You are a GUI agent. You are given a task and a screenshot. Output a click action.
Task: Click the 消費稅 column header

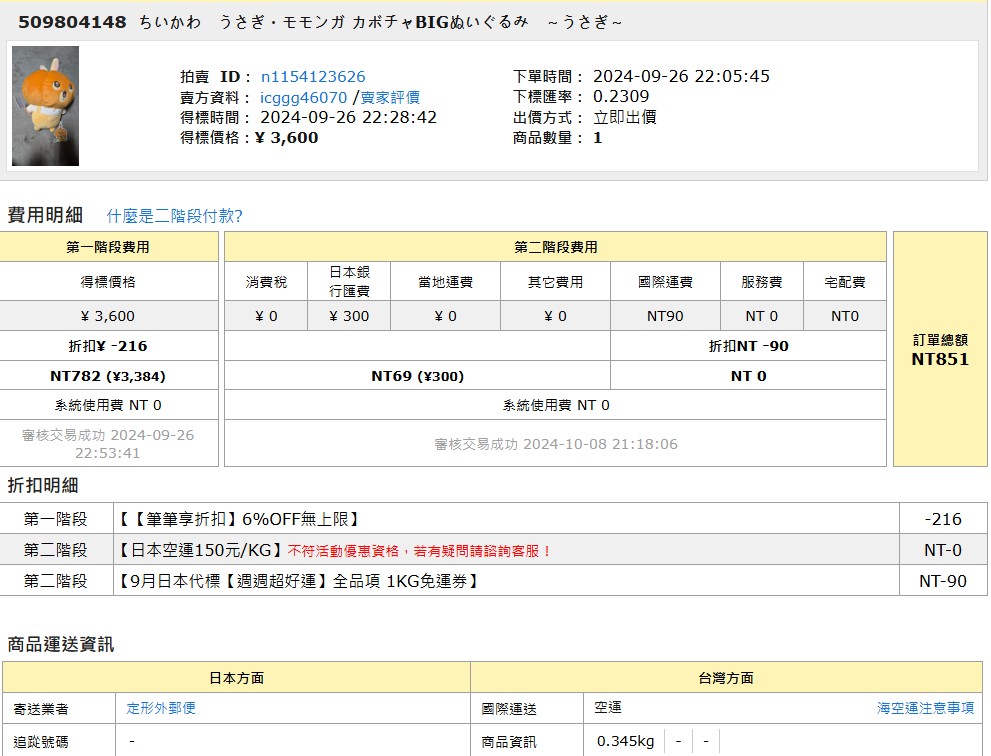point(266,281)
